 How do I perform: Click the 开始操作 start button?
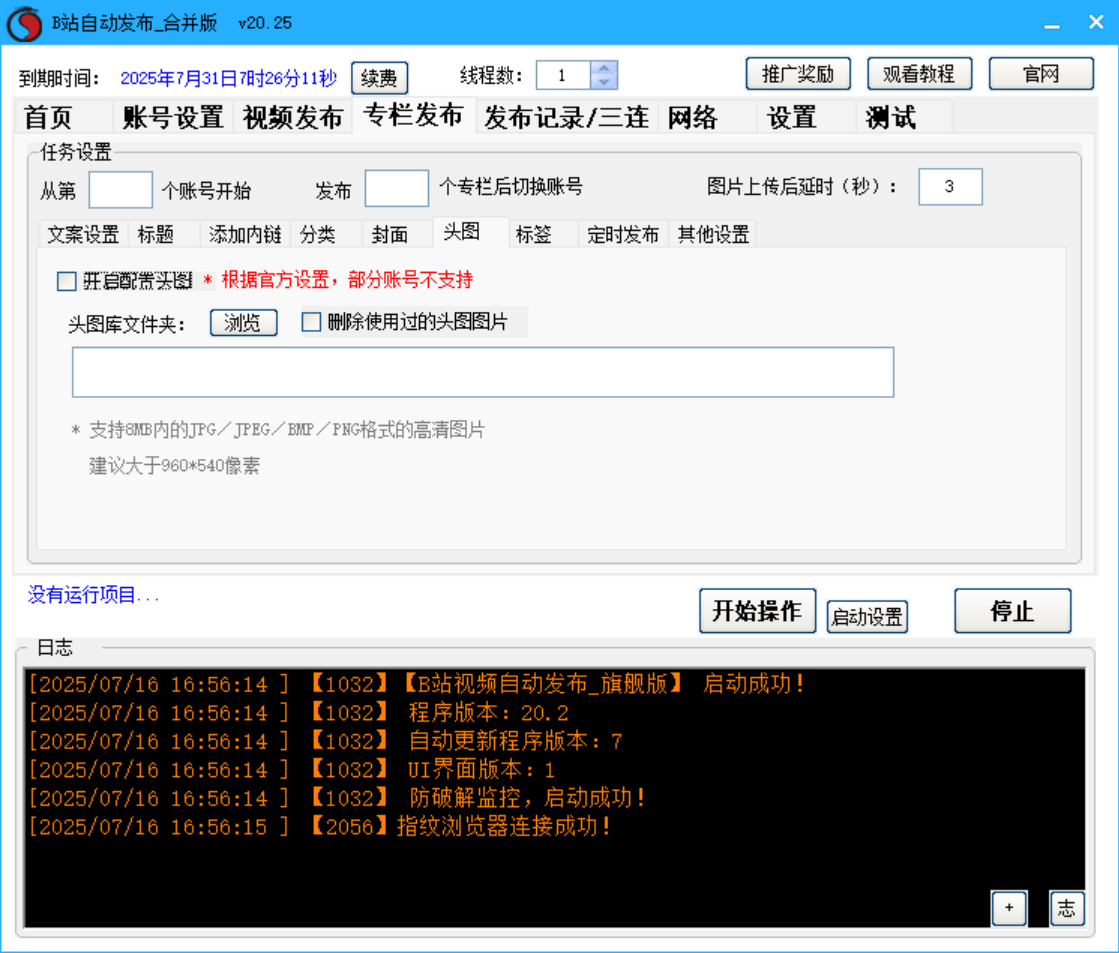[757, 611]
